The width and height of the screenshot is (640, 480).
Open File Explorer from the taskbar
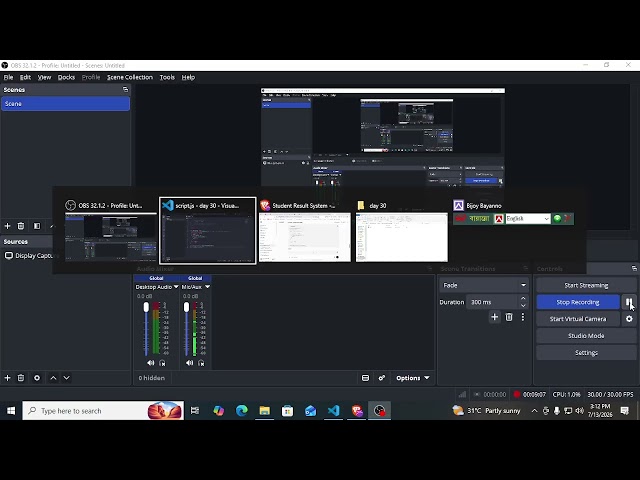(x=264, y=411)
